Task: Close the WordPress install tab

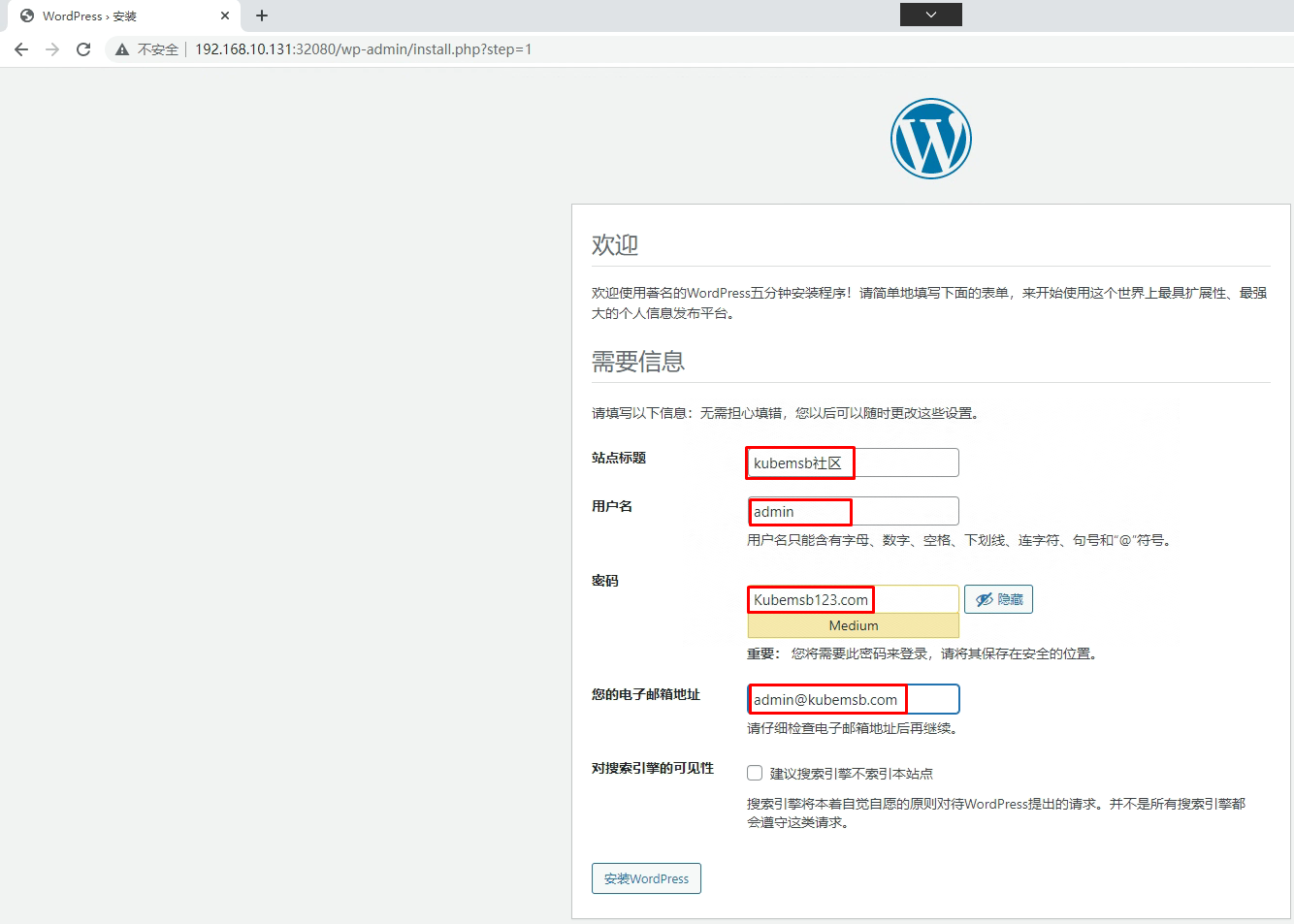Action: click(x=225, y=16)
